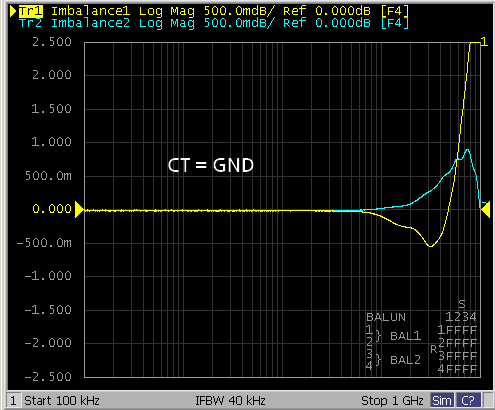Click the -1.500 scale value
Viewport: 495px width, 410px height.
(x=48, y=310)
